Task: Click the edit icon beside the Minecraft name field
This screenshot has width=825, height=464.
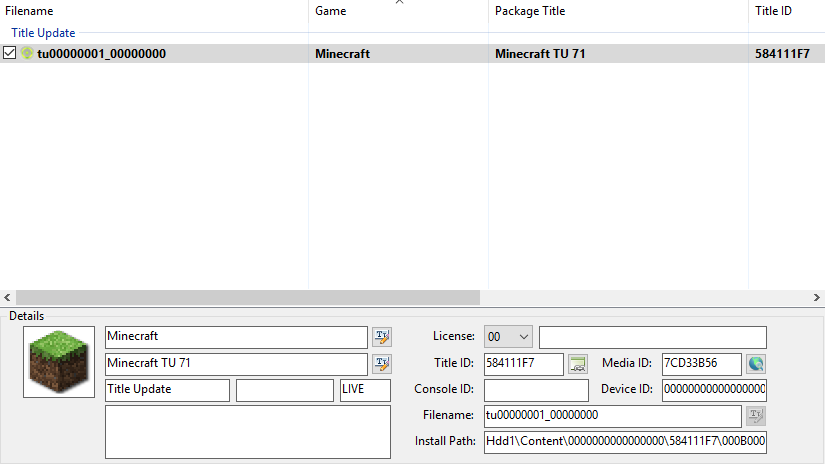Action: click(x=381, y=337)
